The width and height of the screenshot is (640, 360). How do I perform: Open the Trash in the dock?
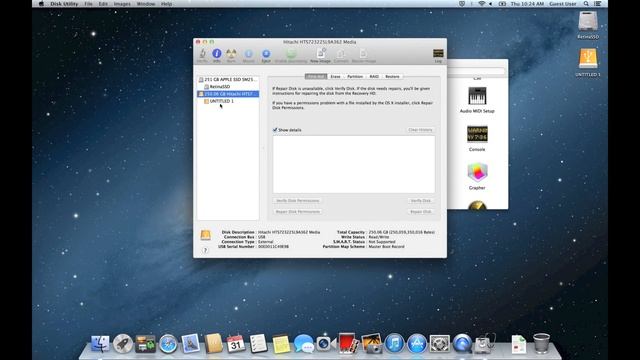click(x=541, y=344)
